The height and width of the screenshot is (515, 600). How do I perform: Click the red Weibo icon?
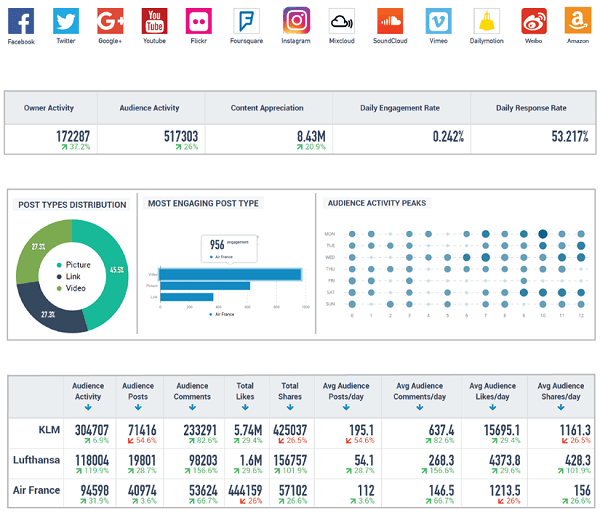[x=534, y=21]
